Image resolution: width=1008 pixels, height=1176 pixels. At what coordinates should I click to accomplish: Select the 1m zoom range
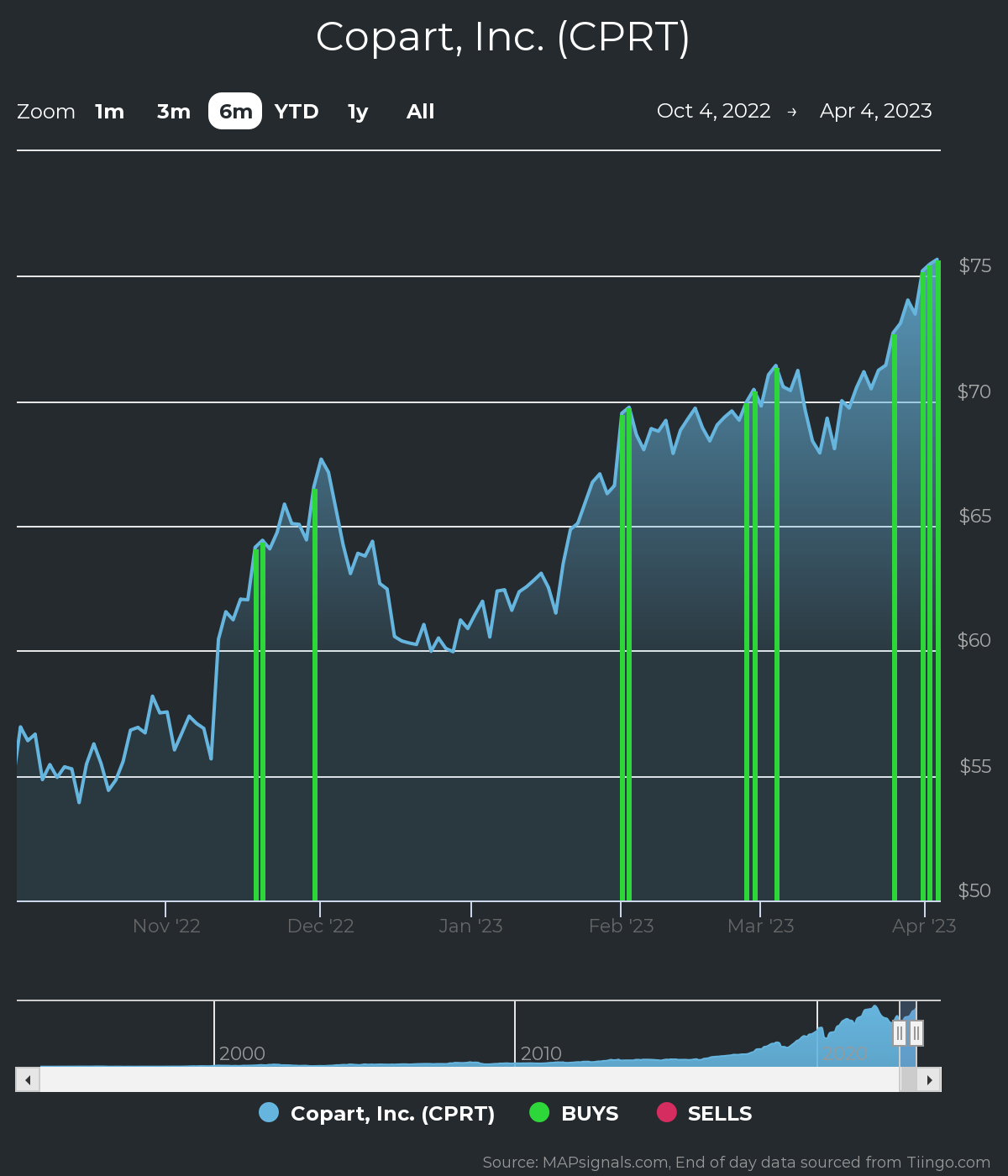(110, 112)
